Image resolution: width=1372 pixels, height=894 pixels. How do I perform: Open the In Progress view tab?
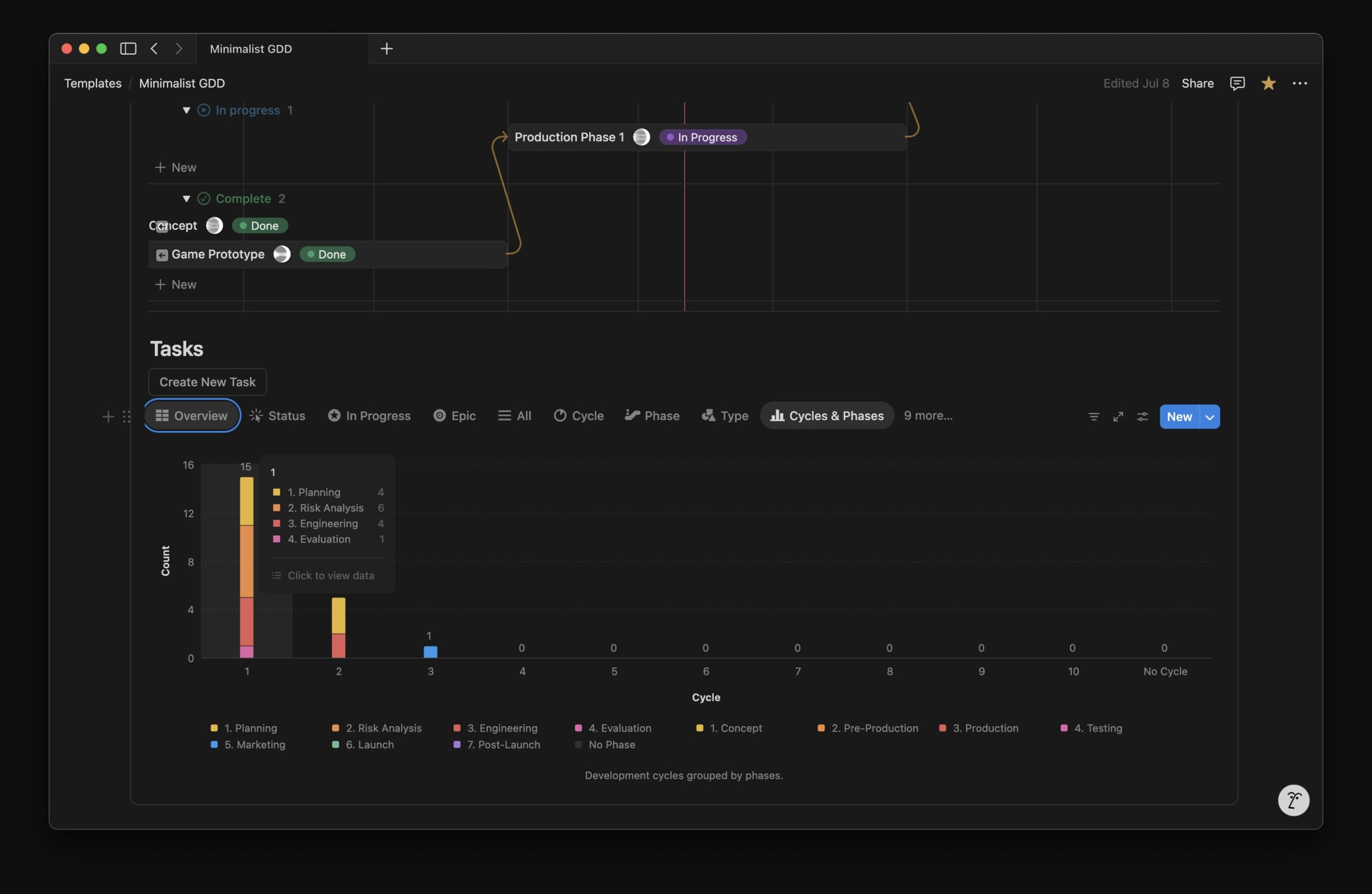[x=369, y=415]
